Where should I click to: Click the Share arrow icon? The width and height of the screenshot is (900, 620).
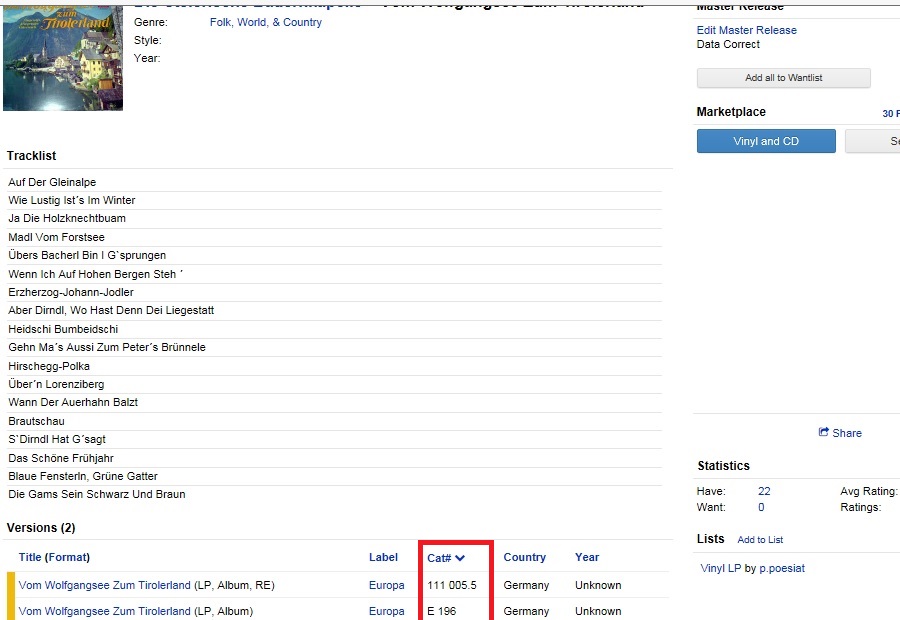click(x=824, y=432)
